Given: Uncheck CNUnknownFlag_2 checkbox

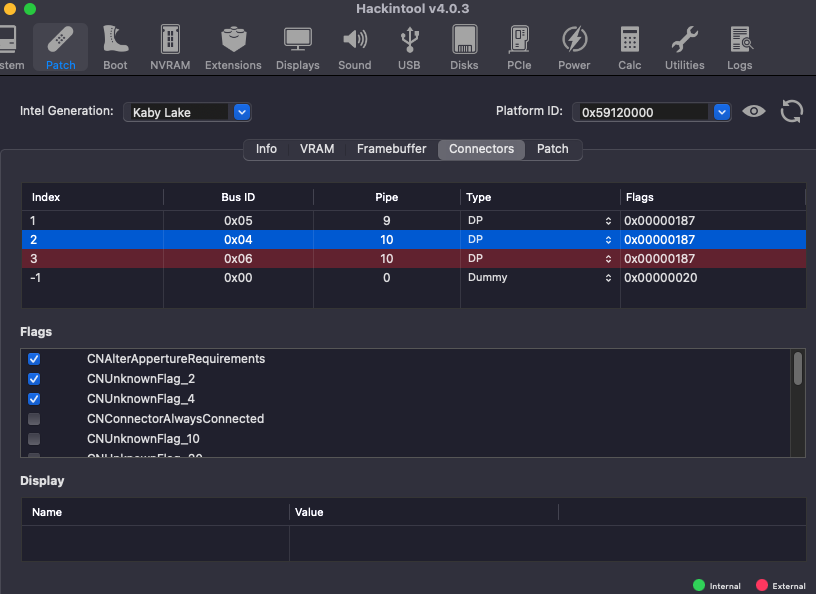Looking at the screenshot, I should pyautogui.click(x=34, y=379).
